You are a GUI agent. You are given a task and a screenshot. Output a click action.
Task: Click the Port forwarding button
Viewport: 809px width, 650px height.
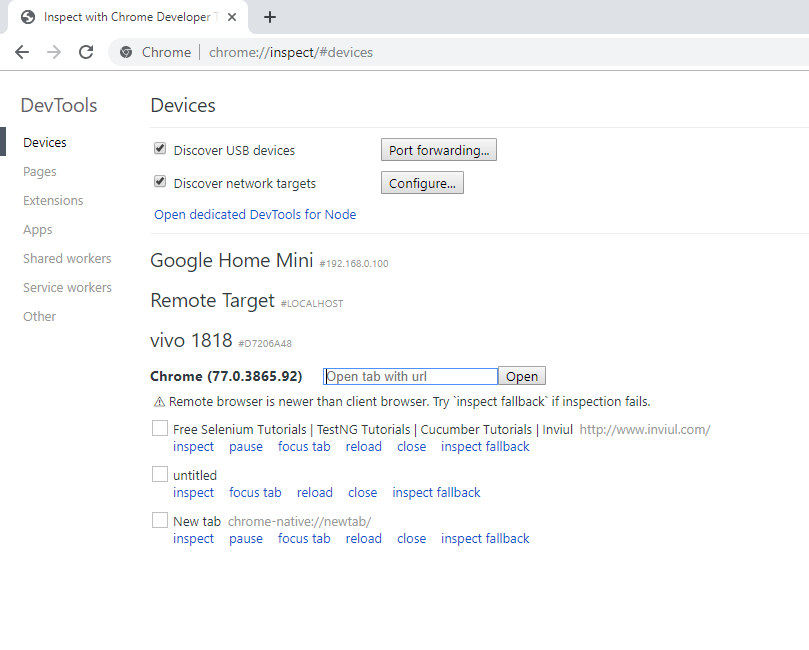click(439, 150)
